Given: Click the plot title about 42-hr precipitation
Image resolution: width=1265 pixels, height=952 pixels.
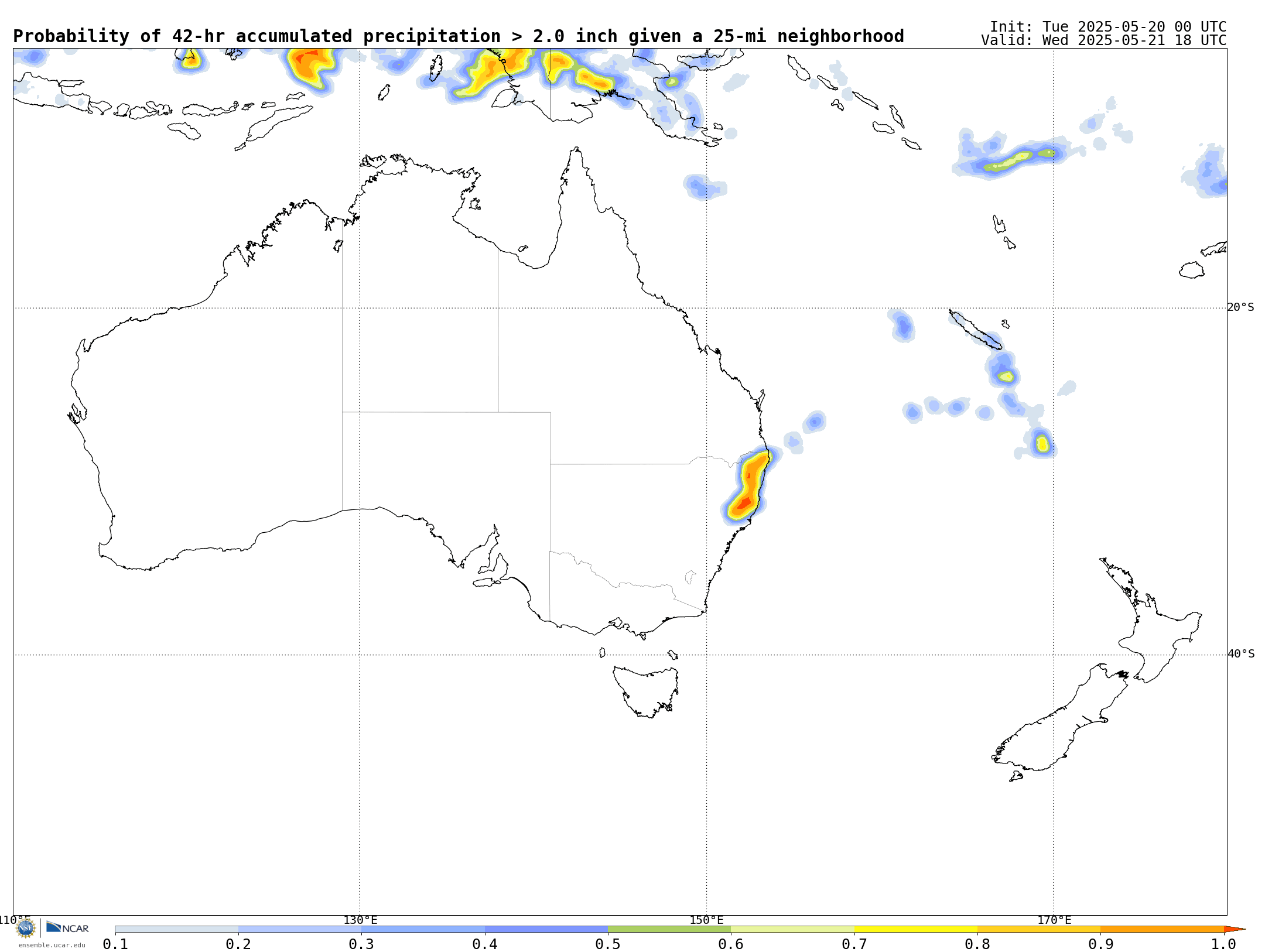Looking at the screenshot, I should tap(459, 36).
